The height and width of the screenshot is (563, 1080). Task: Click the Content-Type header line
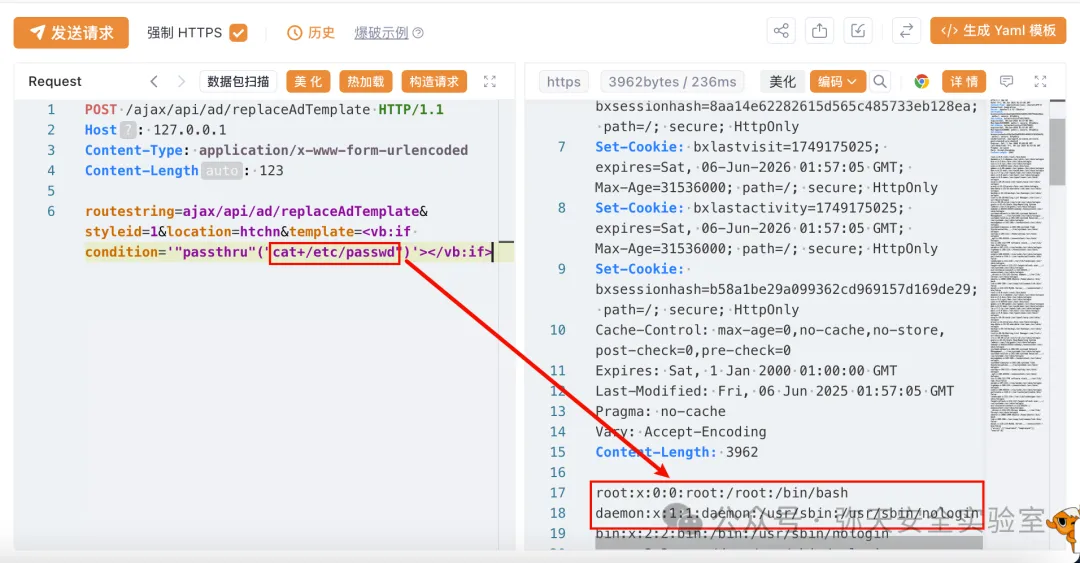pyautogui.click(x=276, y=150)
